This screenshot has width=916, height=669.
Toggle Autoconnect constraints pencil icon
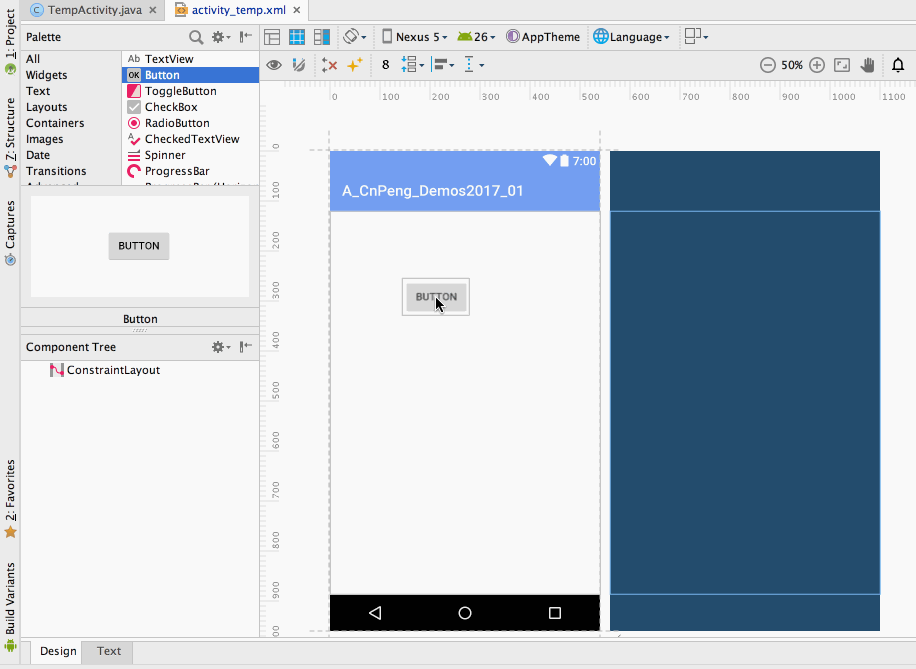(x=297, y=64)
